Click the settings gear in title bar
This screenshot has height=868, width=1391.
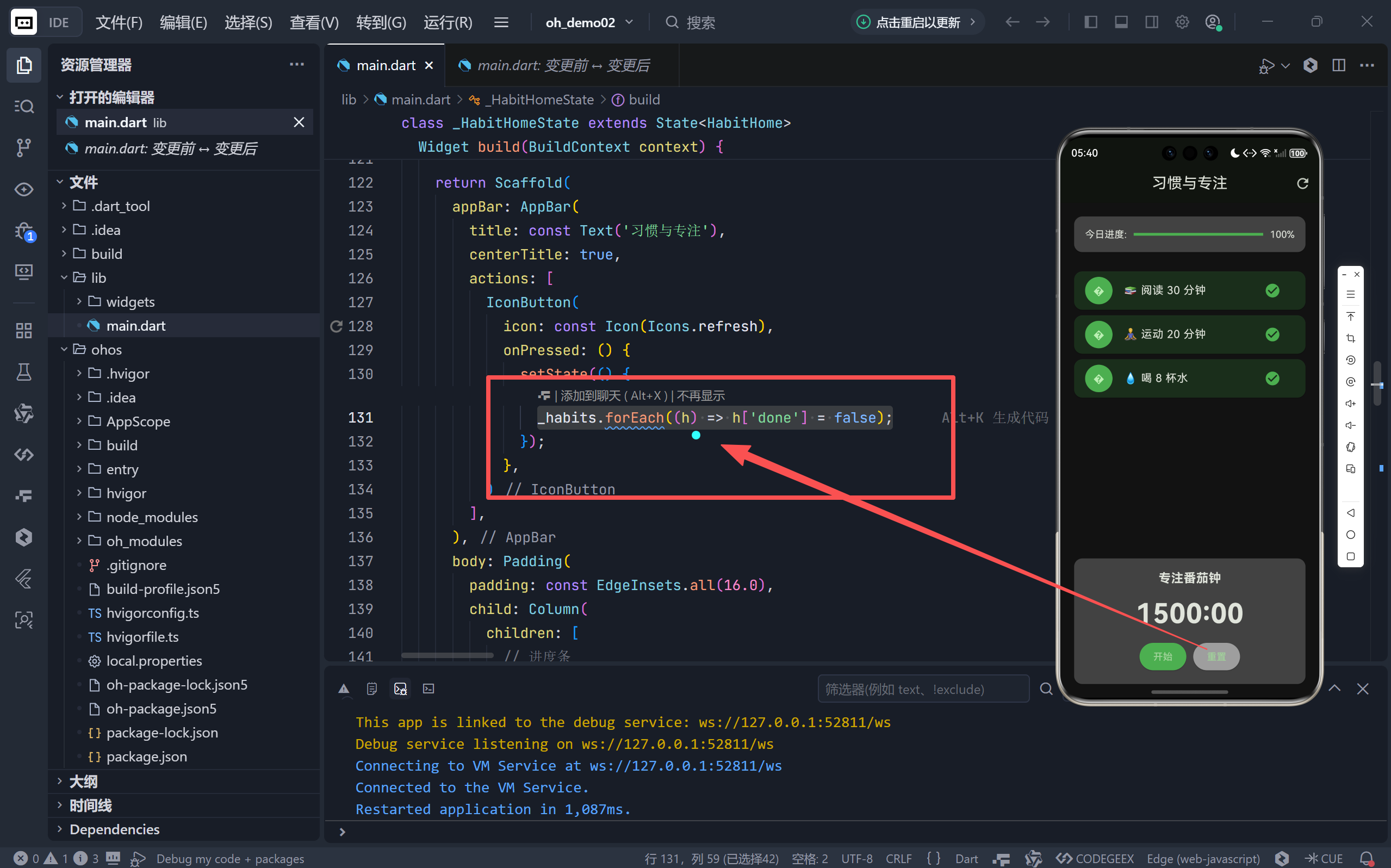coord(1182,22)
